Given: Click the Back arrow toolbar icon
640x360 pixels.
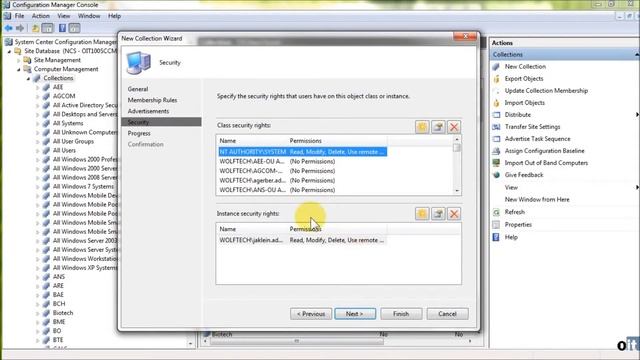Looking at the screenshot, I should [9, 28].
